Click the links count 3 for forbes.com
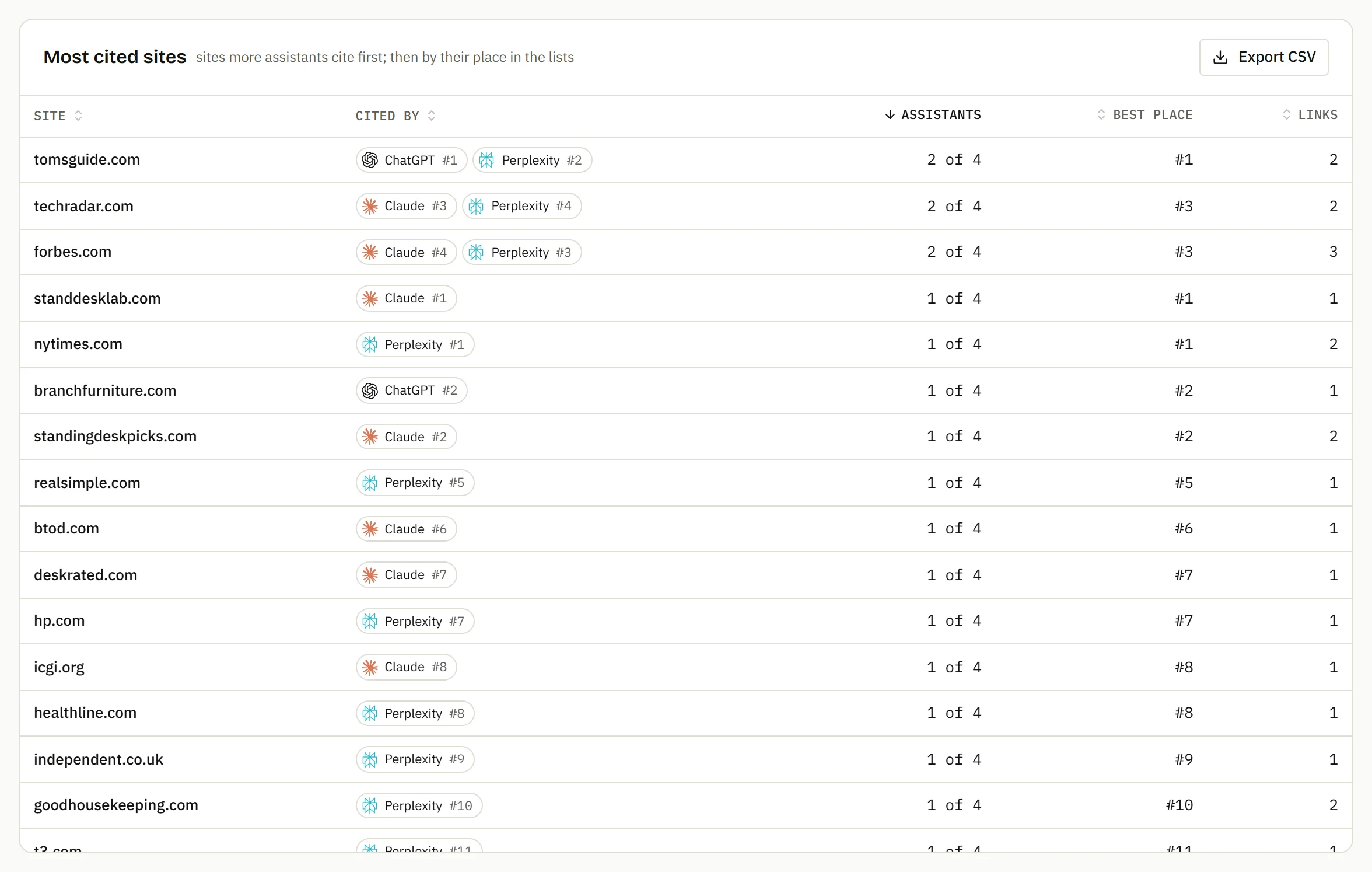The width and height of the screenshot is (1372, 872). [1333, 252]
